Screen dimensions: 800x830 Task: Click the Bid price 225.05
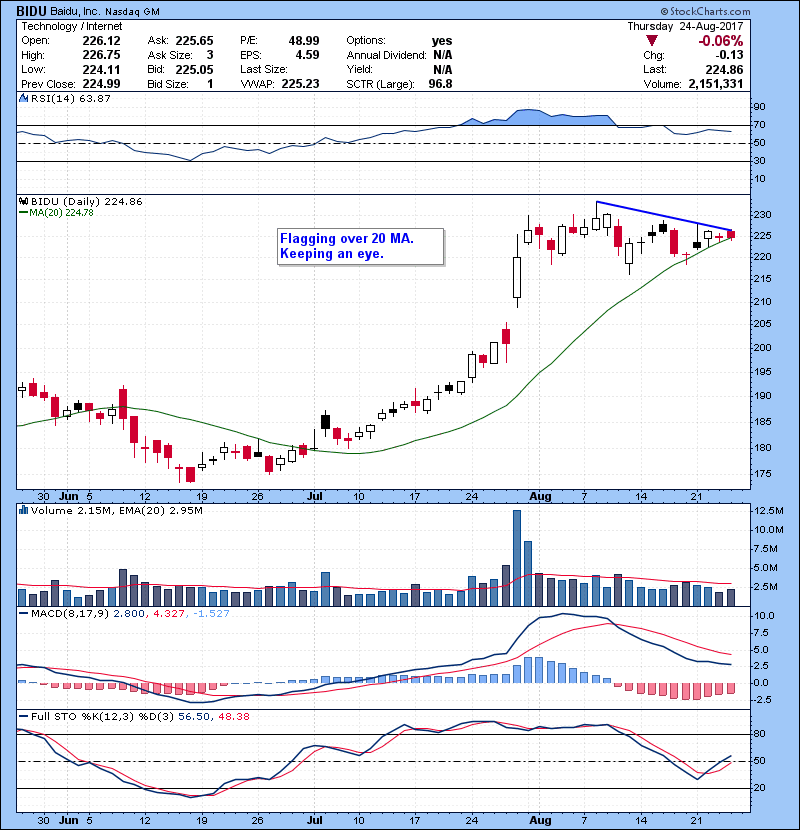click(194, 69)
